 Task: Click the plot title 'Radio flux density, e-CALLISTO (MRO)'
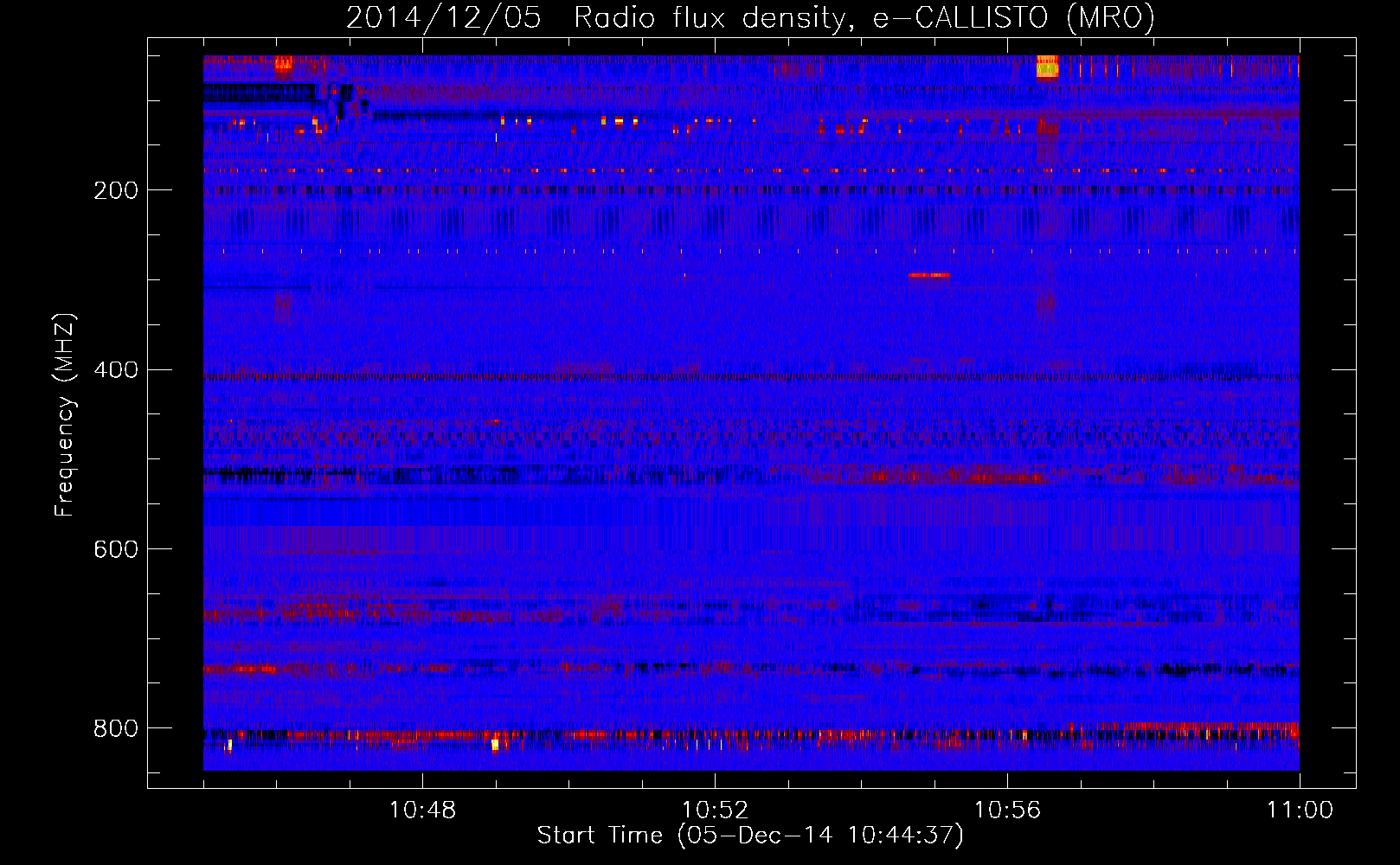click(864, 17)
